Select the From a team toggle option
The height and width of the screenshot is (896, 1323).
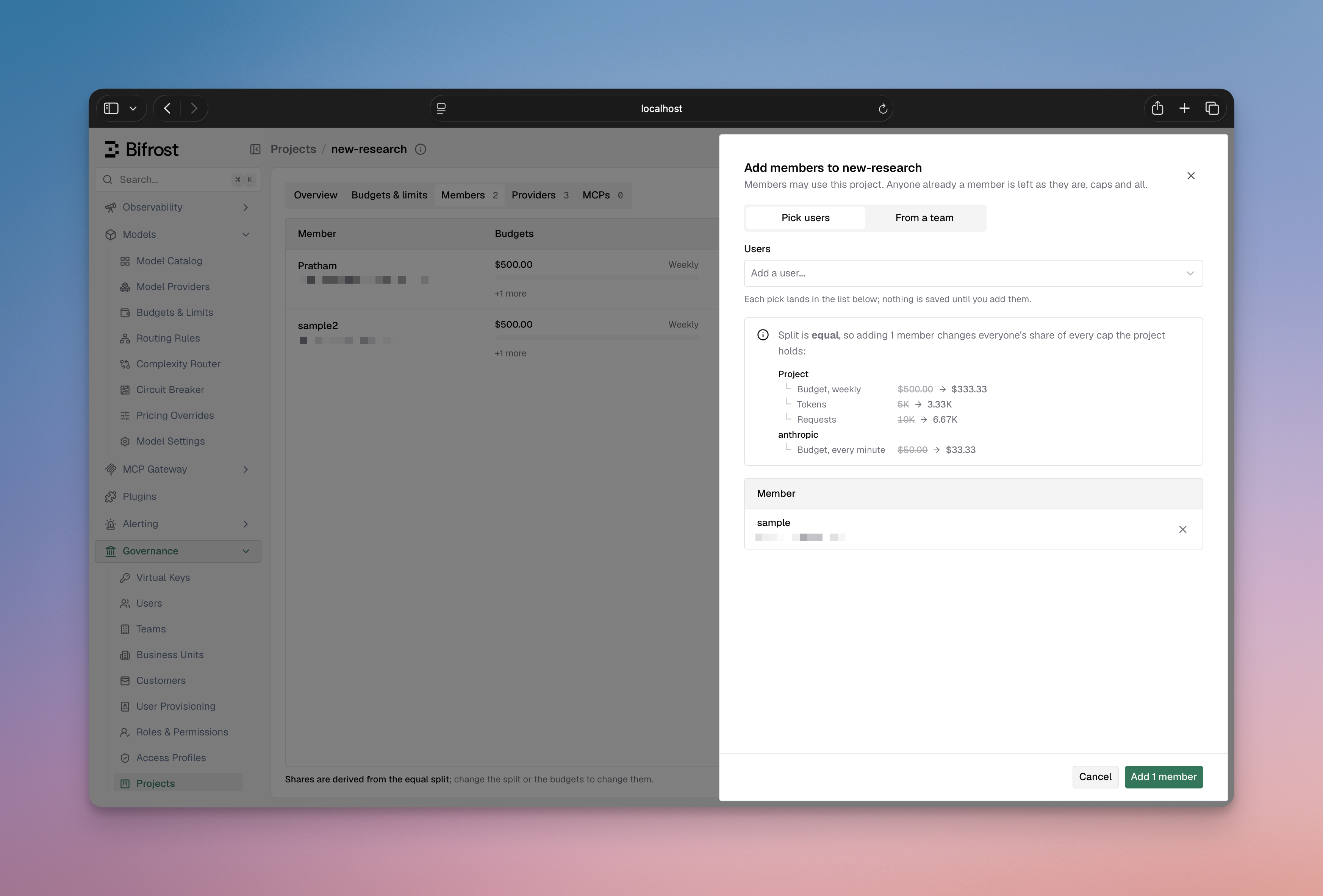click(x=924, y=218)
